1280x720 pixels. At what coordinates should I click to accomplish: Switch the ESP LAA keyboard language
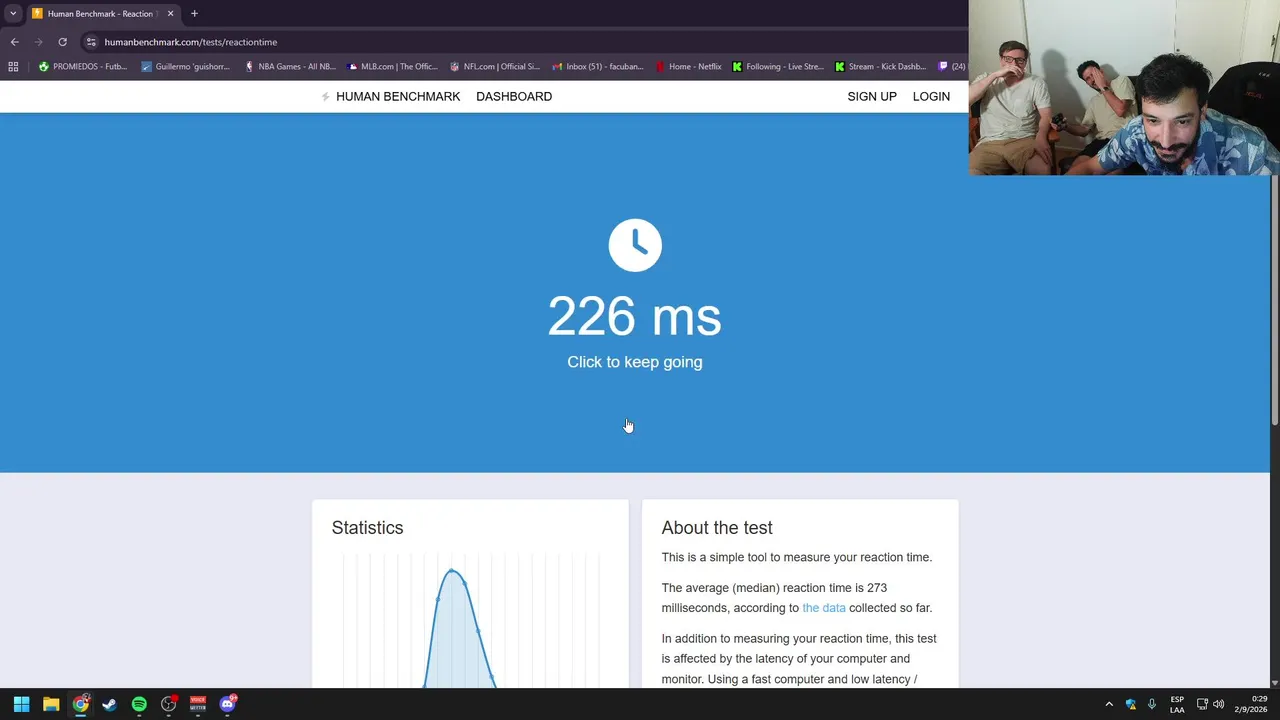pyautogui.click(x=1177, y=704)
